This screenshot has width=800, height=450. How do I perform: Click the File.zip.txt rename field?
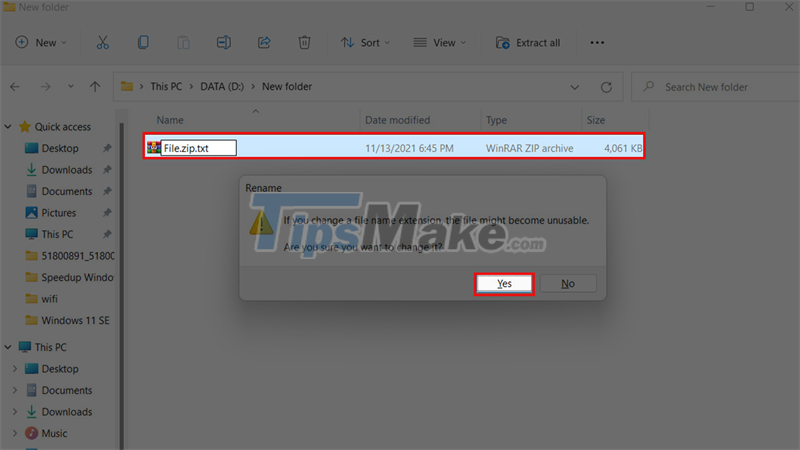(x=198, y=148)
